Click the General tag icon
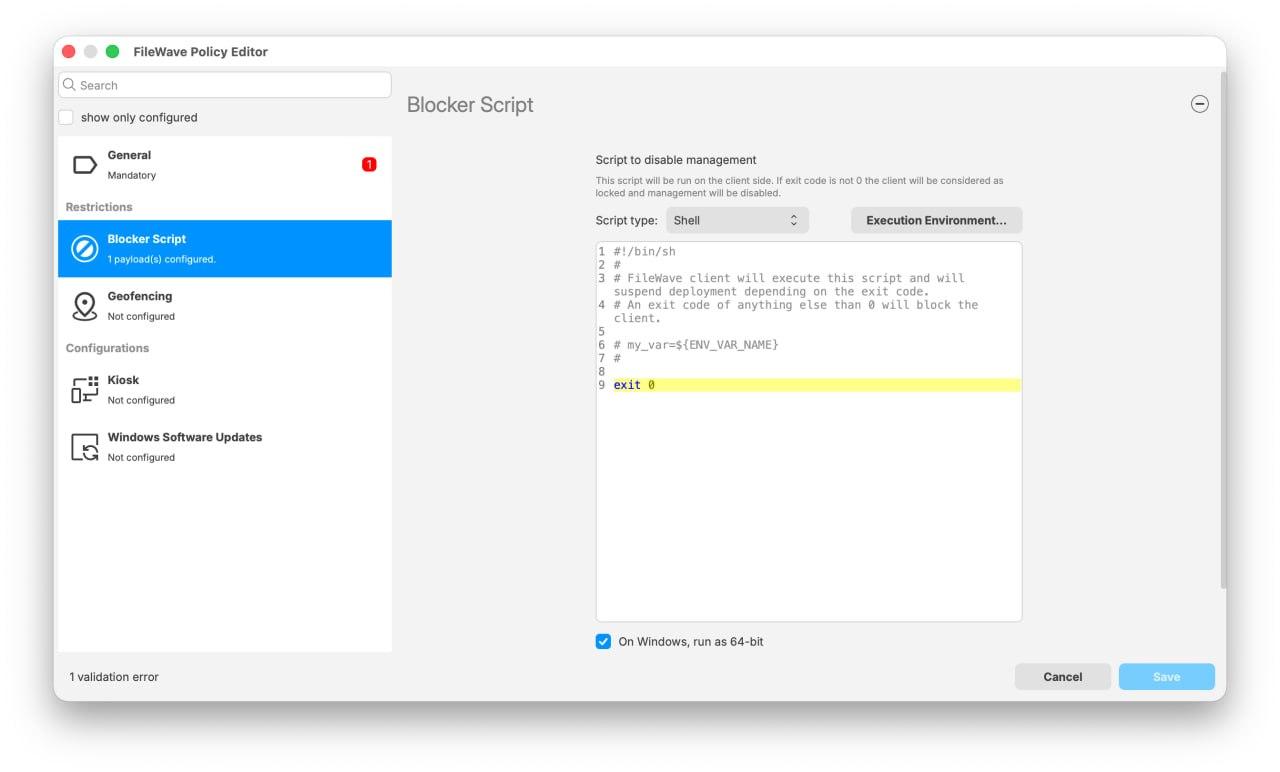The height and width of the screenshot is (772, 1280). (x=85, y=165)
